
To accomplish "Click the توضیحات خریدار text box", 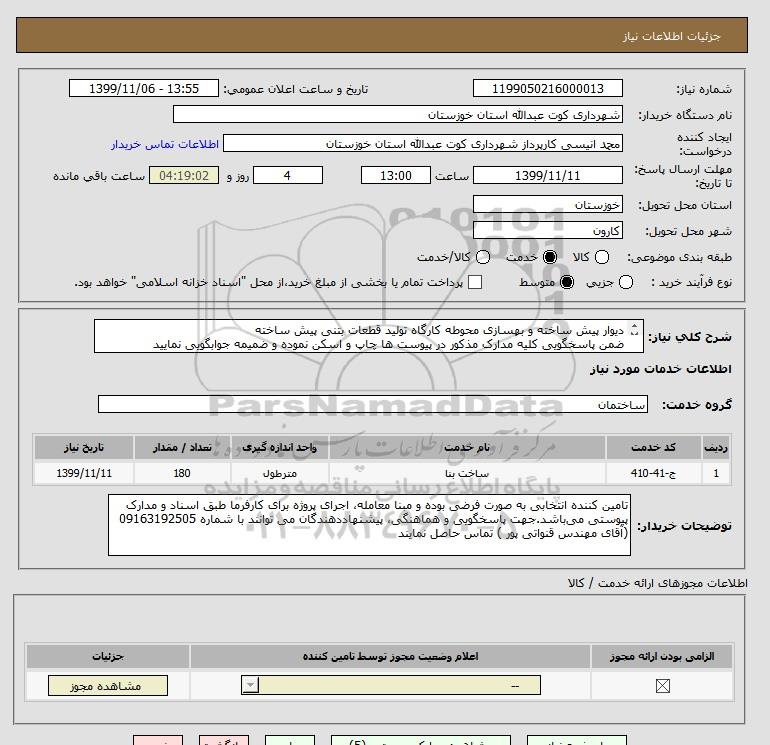I will 369,525.
